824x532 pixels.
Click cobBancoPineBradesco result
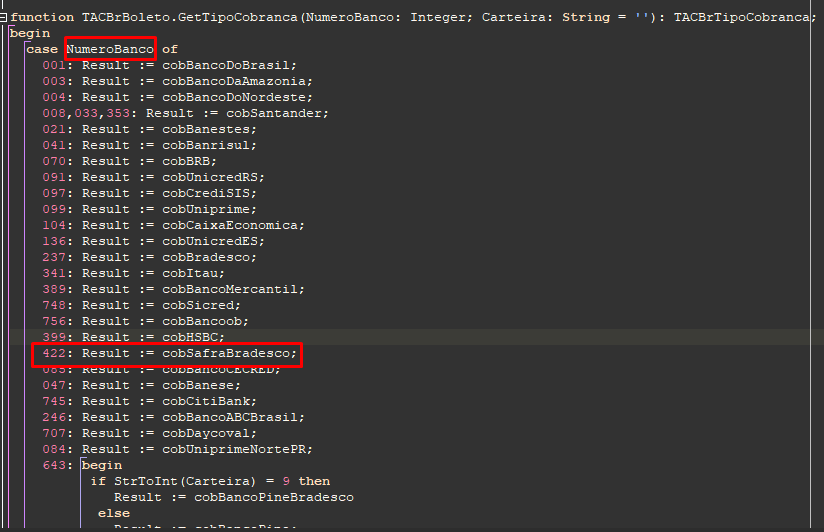(274, 497)
